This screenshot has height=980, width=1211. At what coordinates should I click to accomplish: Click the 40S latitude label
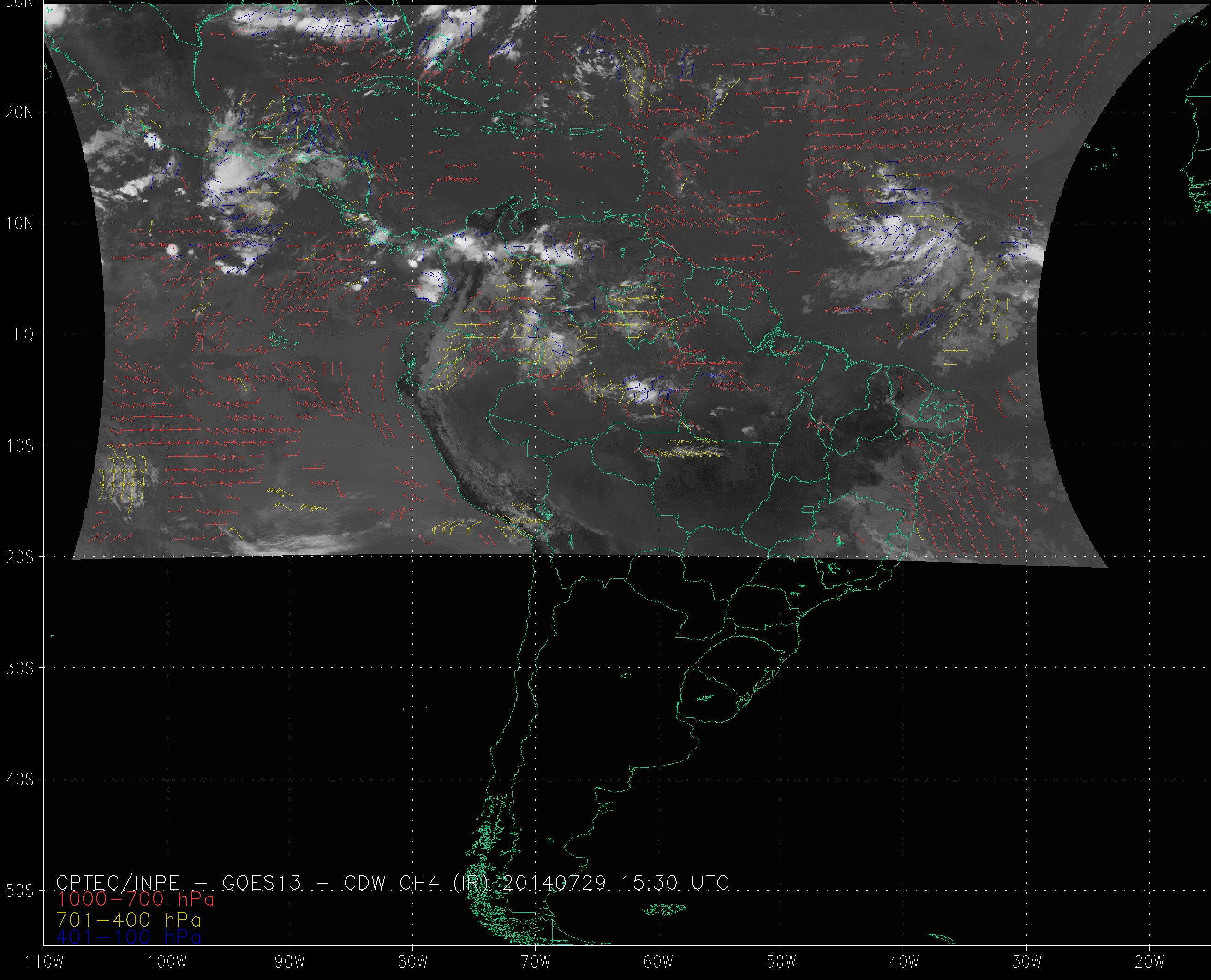[x=19, y=779]
